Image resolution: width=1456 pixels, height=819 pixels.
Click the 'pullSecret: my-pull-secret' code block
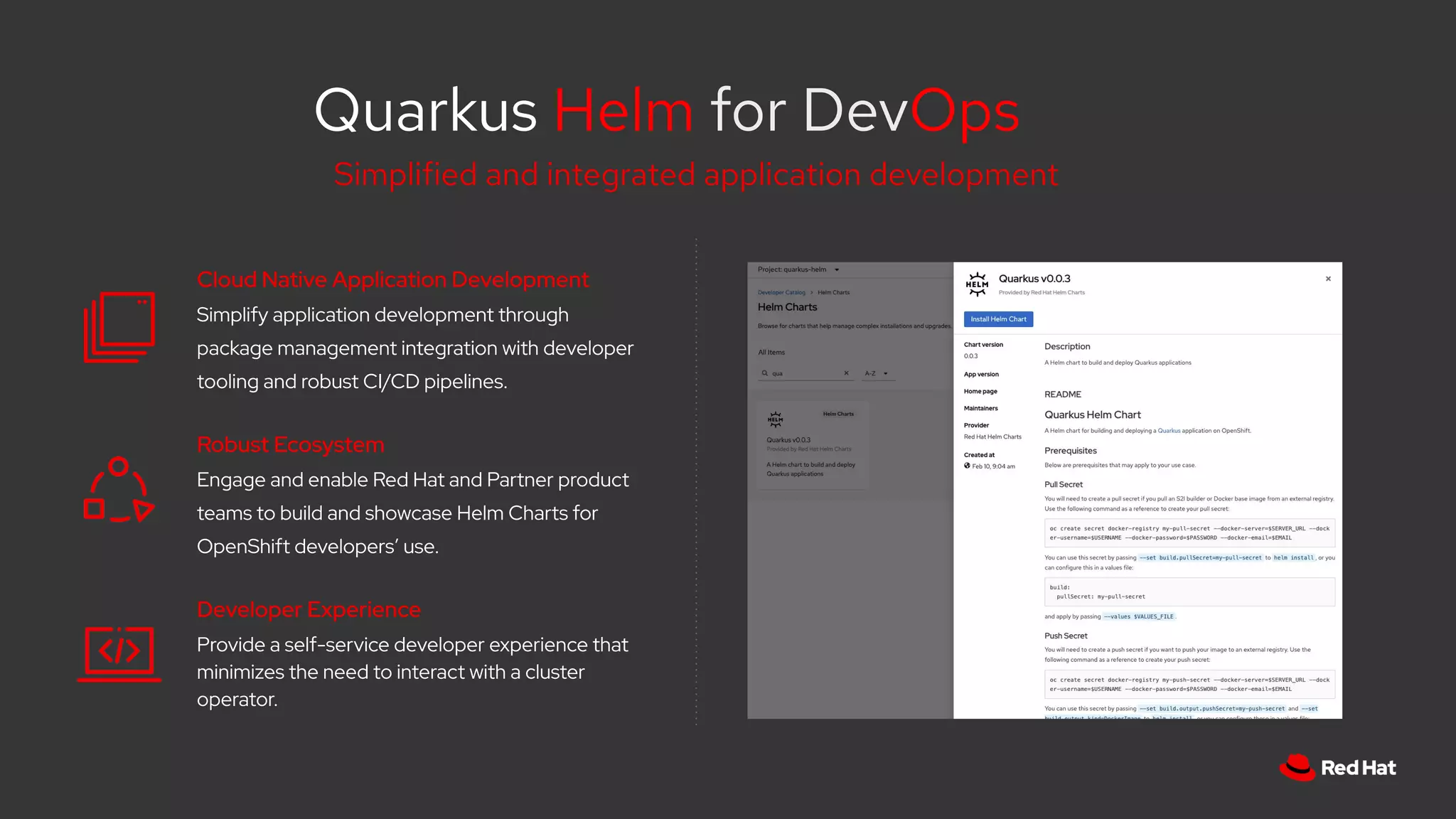1189,592
